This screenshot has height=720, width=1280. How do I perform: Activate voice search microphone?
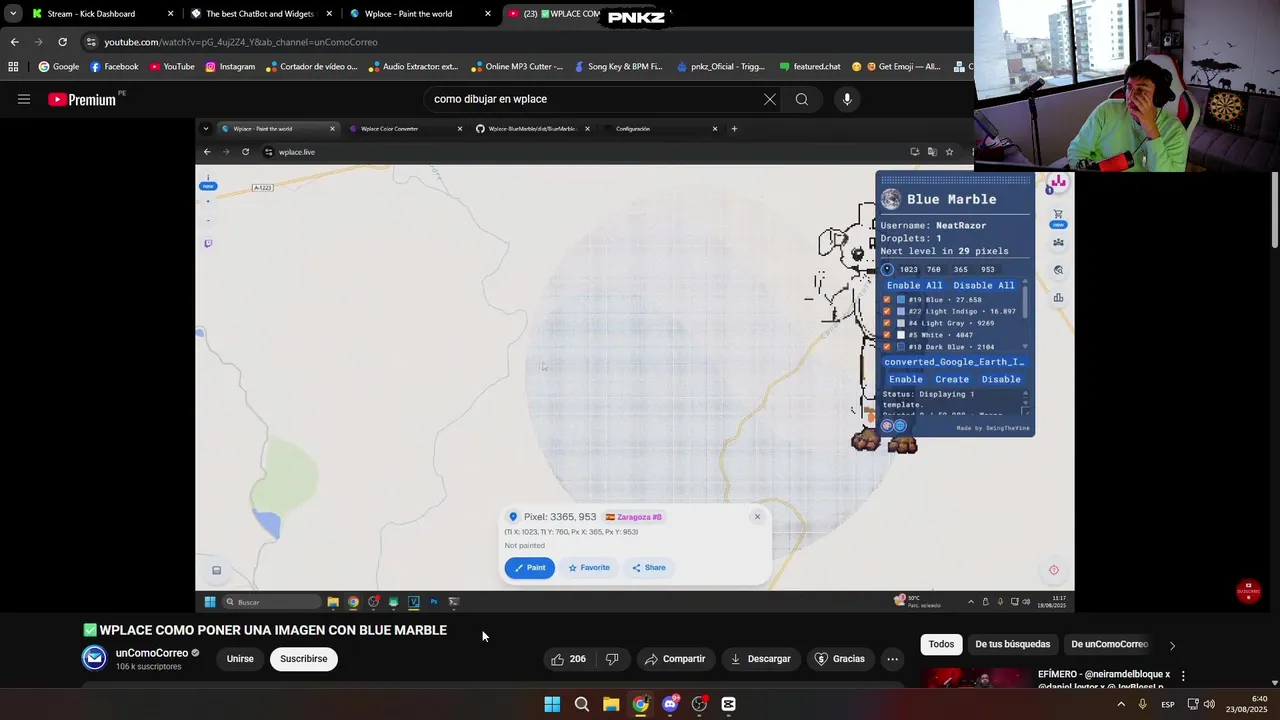click(x=847, y=99)
